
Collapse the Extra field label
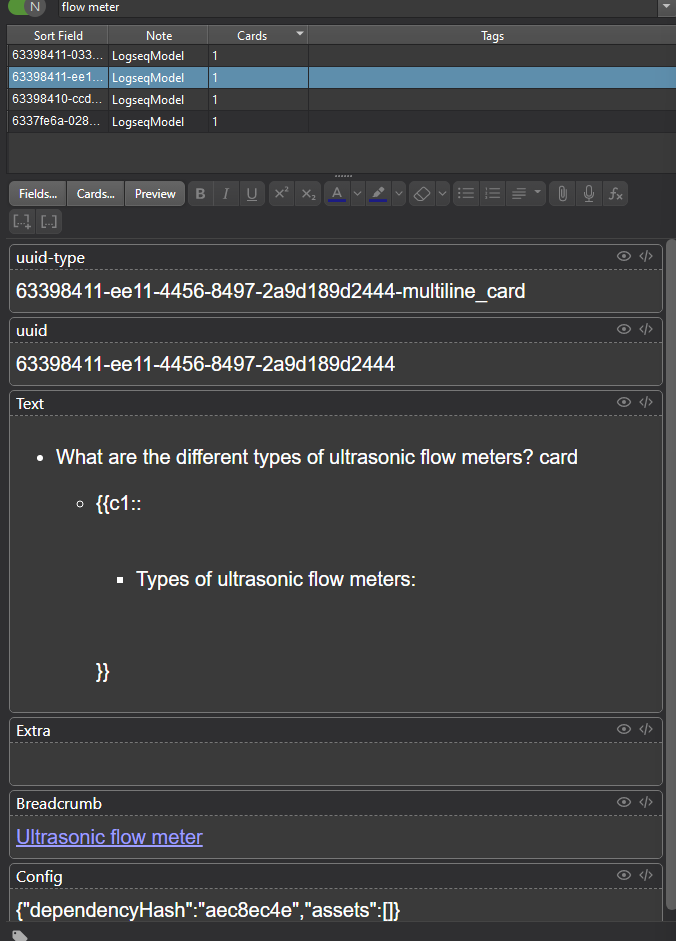(x=33, y=731)
